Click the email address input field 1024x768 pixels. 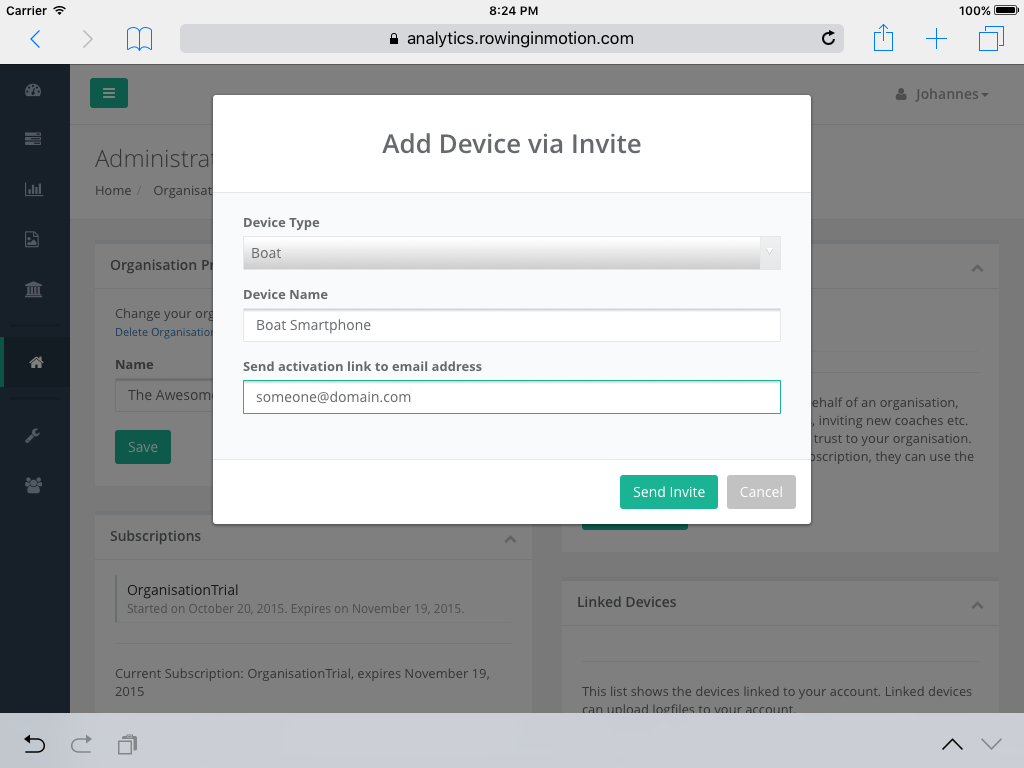511,397
